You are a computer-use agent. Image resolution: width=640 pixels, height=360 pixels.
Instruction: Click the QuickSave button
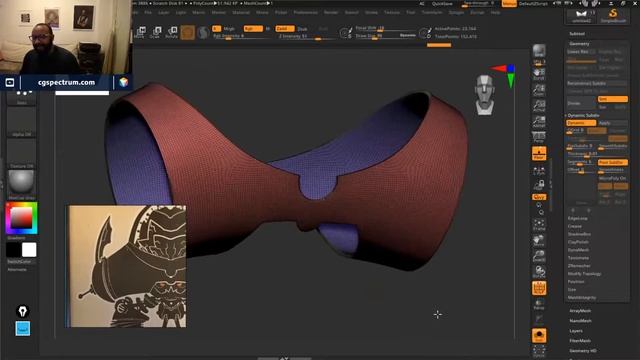(442, 4)
